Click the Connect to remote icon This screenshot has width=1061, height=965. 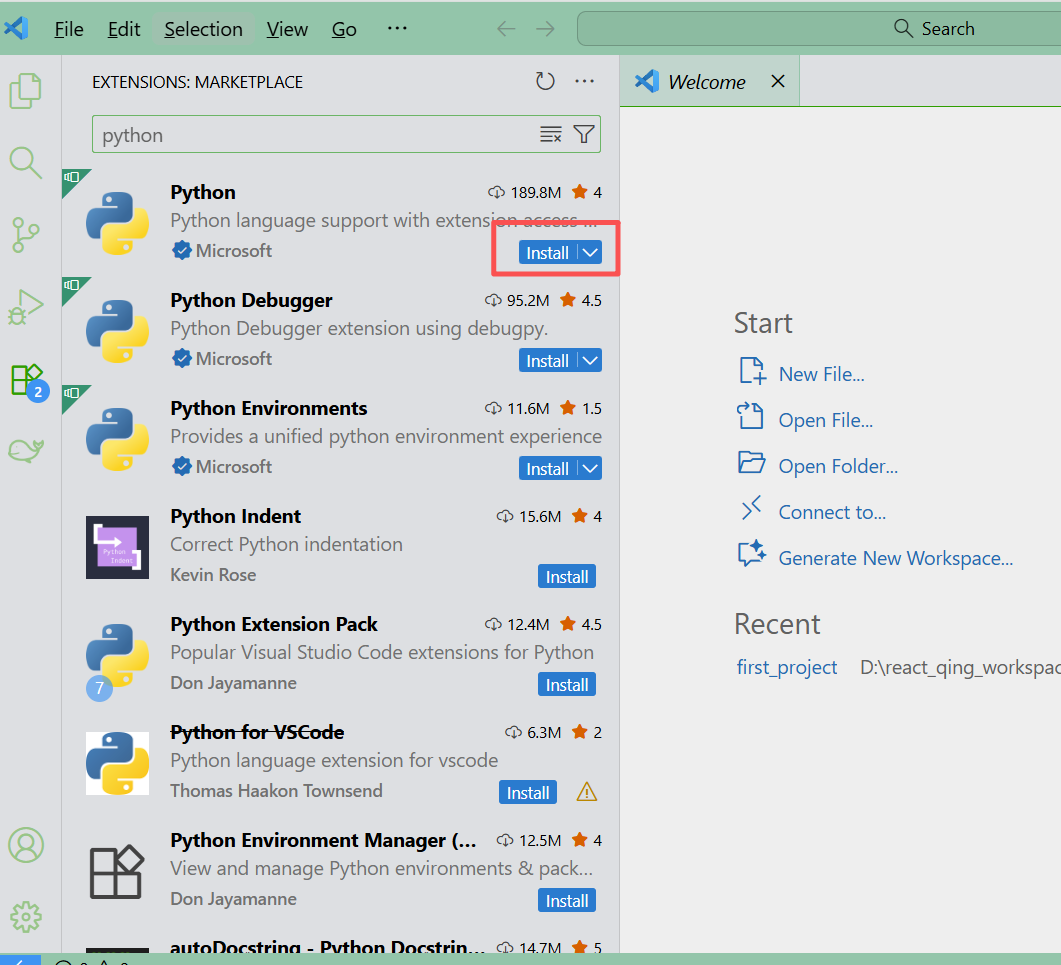(751, 508)
